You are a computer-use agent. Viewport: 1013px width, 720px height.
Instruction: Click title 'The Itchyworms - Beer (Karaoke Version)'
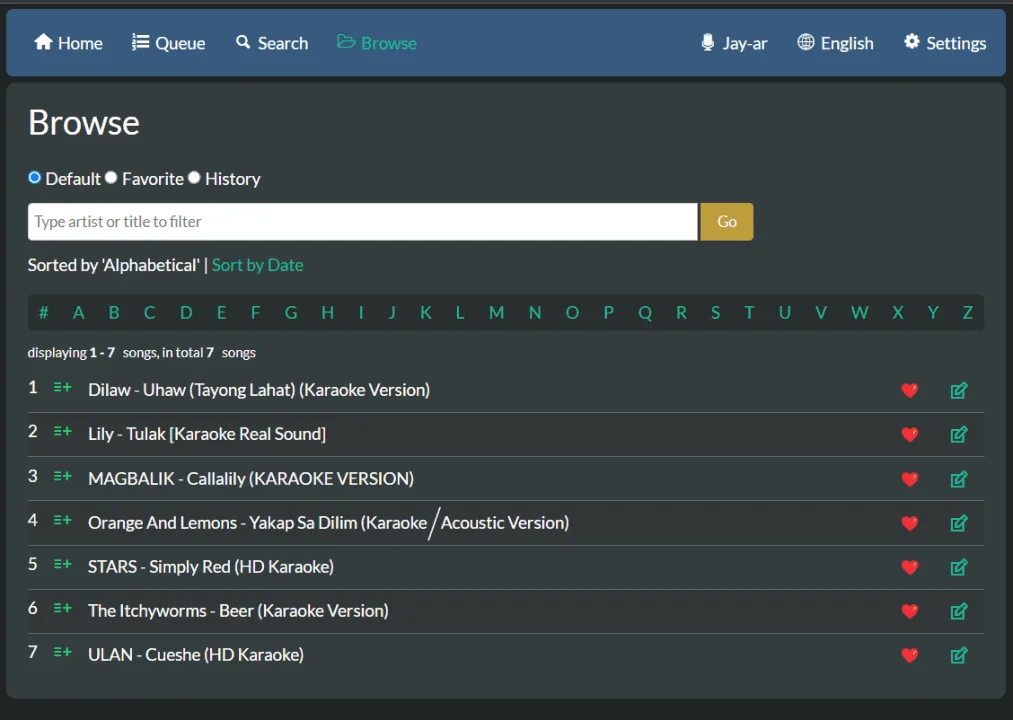238,611
